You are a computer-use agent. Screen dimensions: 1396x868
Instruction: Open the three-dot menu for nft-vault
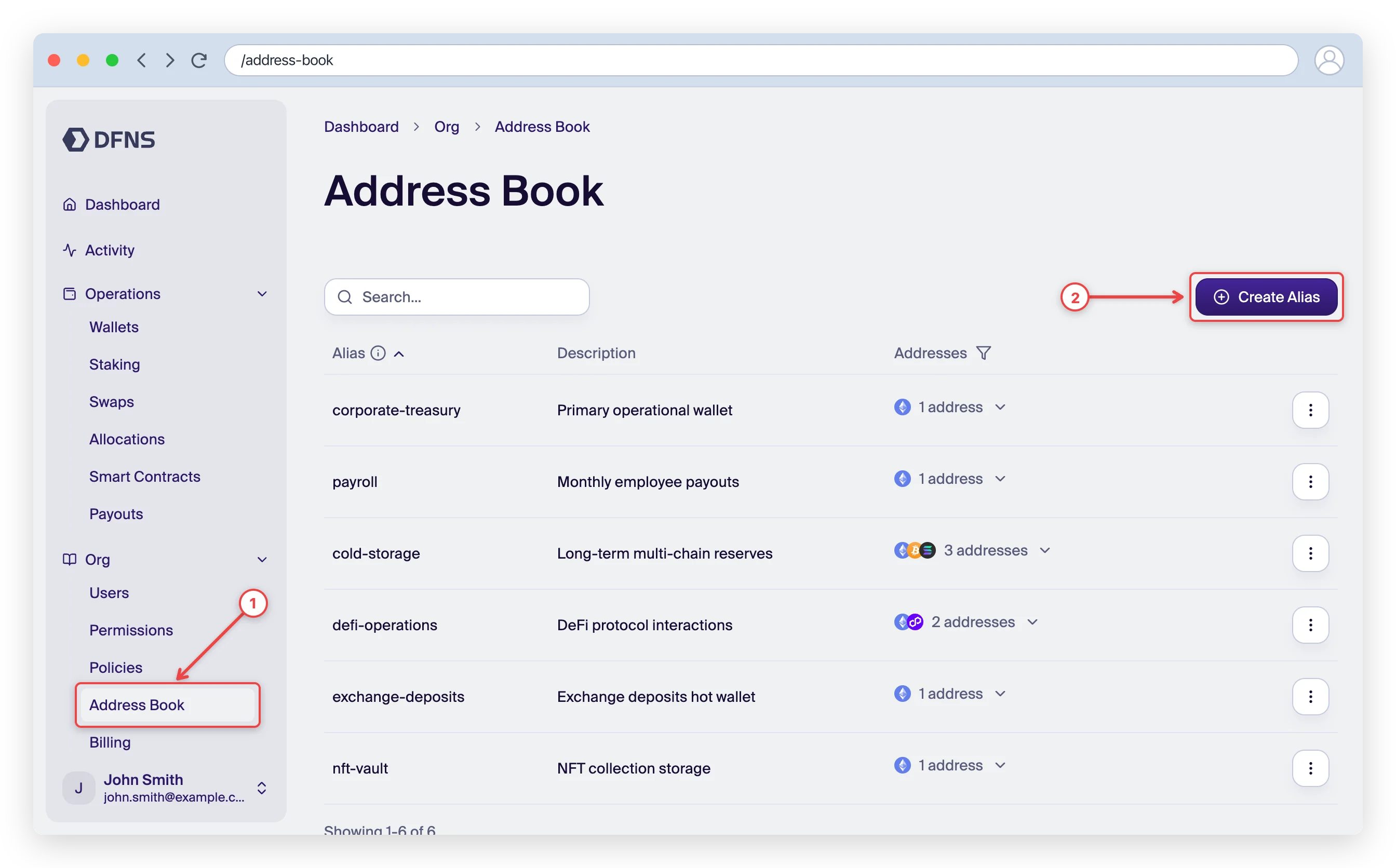click(1310, 768)
